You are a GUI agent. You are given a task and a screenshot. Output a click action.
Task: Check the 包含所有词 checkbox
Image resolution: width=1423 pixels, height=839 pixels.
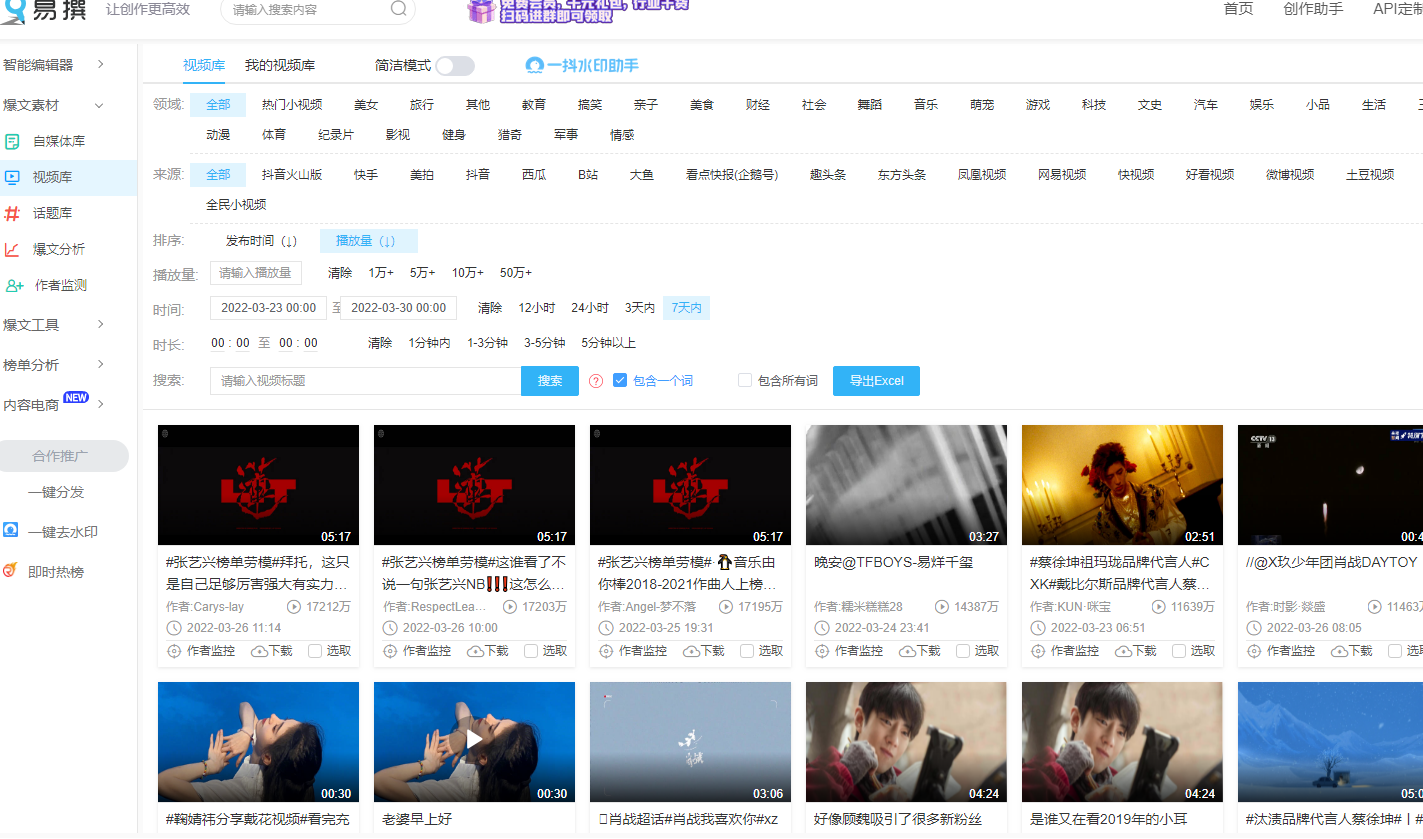coord(745,380)
